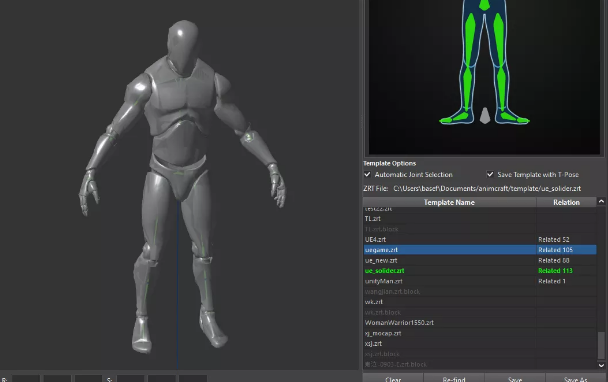Select the wk.zrt.block row
Image resolution: width=608 pixels, height=382 pixels.
(x=480, y=312)
